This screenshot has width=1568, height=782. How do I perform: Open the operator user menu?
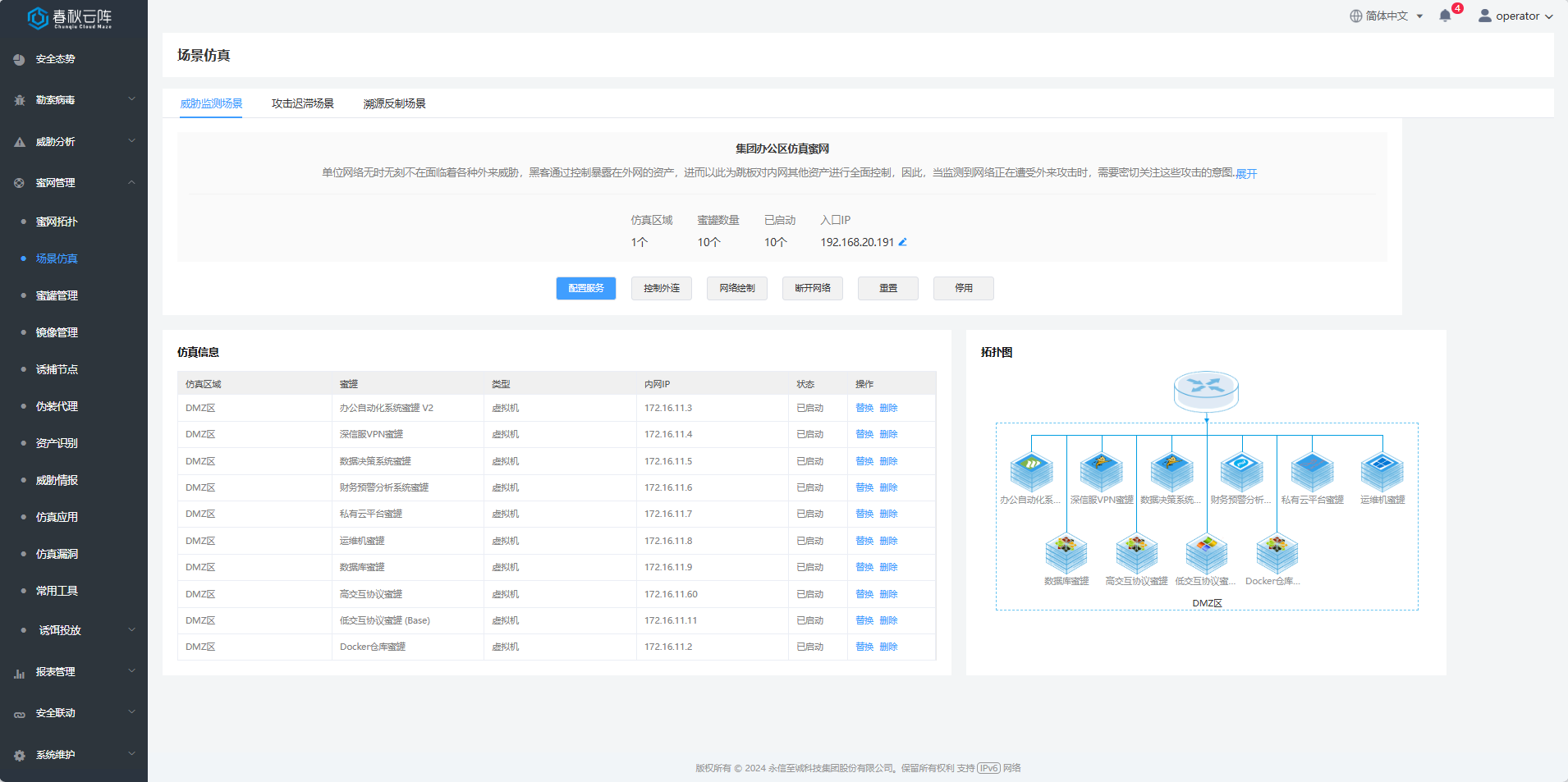coord(1515,16)
